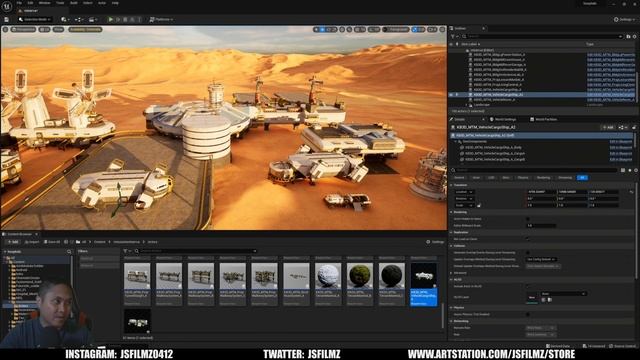The image size is (640, 360).
Task: Toggle surface snapping icon in viewport toolbar
Action: point(349,29)
